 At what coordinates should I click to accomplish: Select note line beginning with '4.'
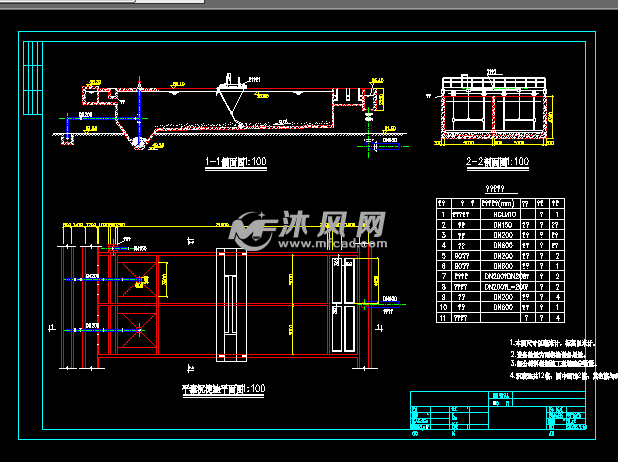click(x=564, y=376)
